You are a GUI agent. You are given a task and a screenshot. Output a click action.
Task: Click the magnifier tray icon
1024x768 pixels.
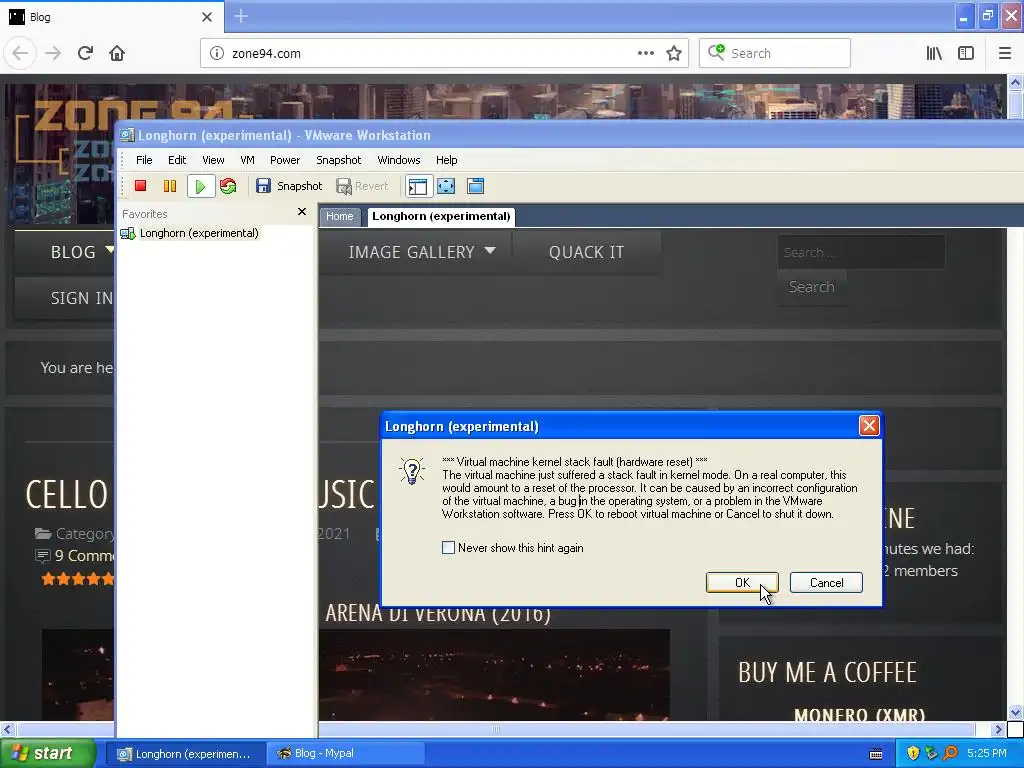click(950, 754)
